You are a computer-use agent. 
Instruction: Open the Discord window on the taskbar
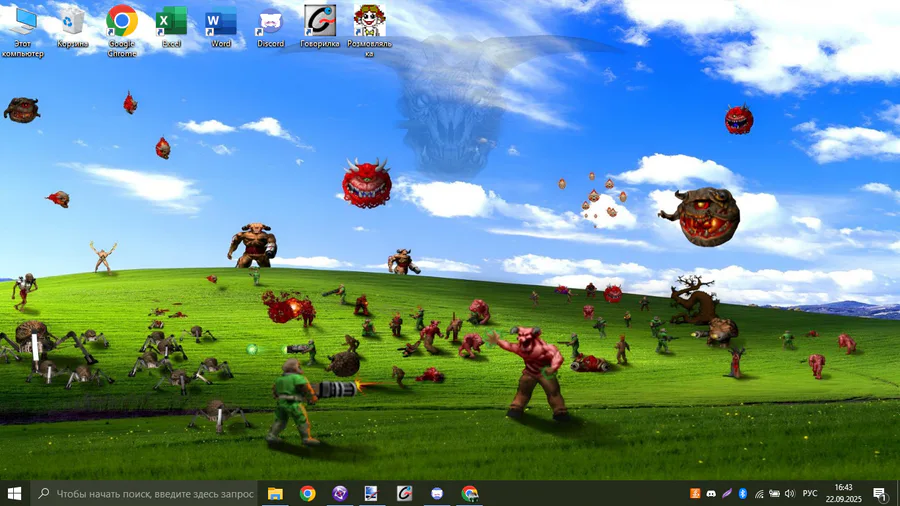click(x=437, y=493)
